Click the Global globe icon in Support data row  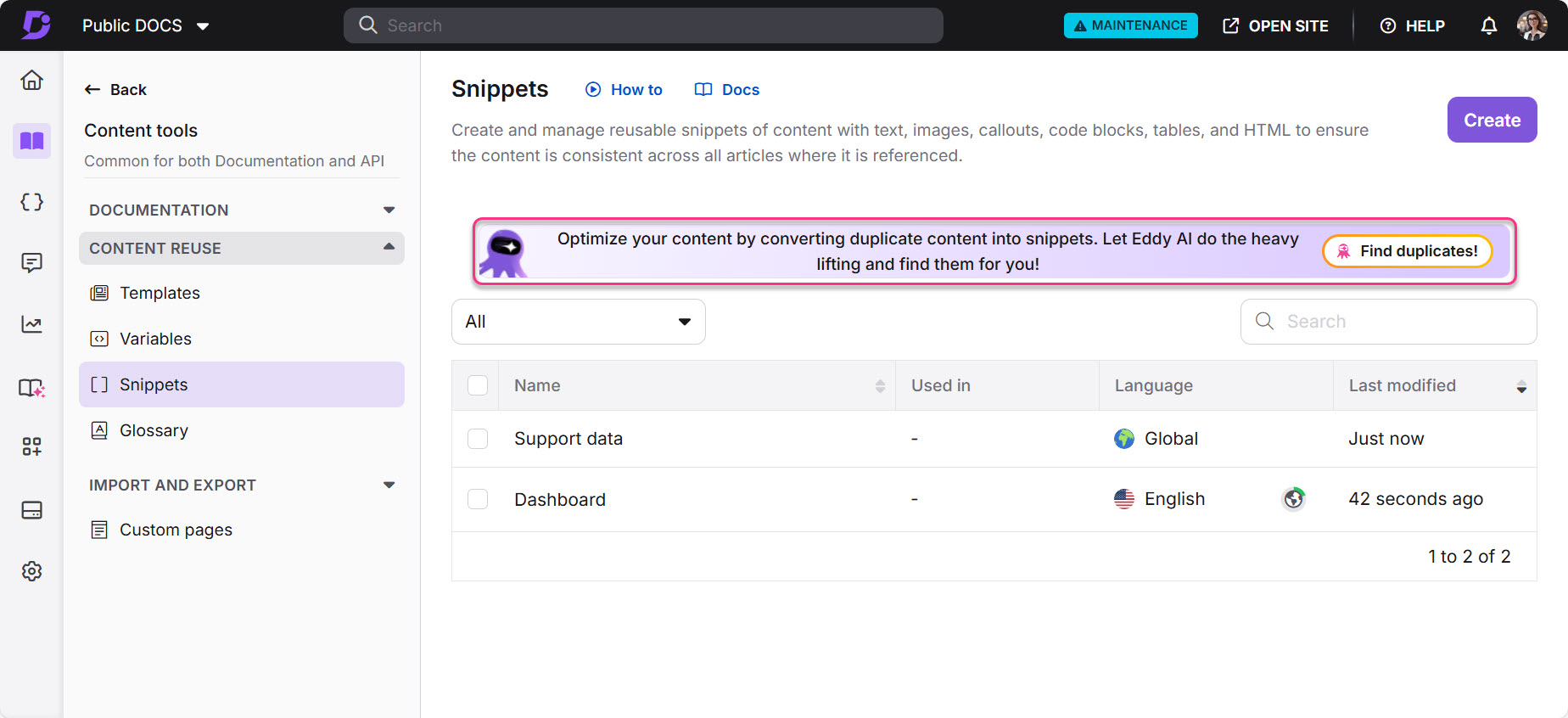(x=1124, y=439)
